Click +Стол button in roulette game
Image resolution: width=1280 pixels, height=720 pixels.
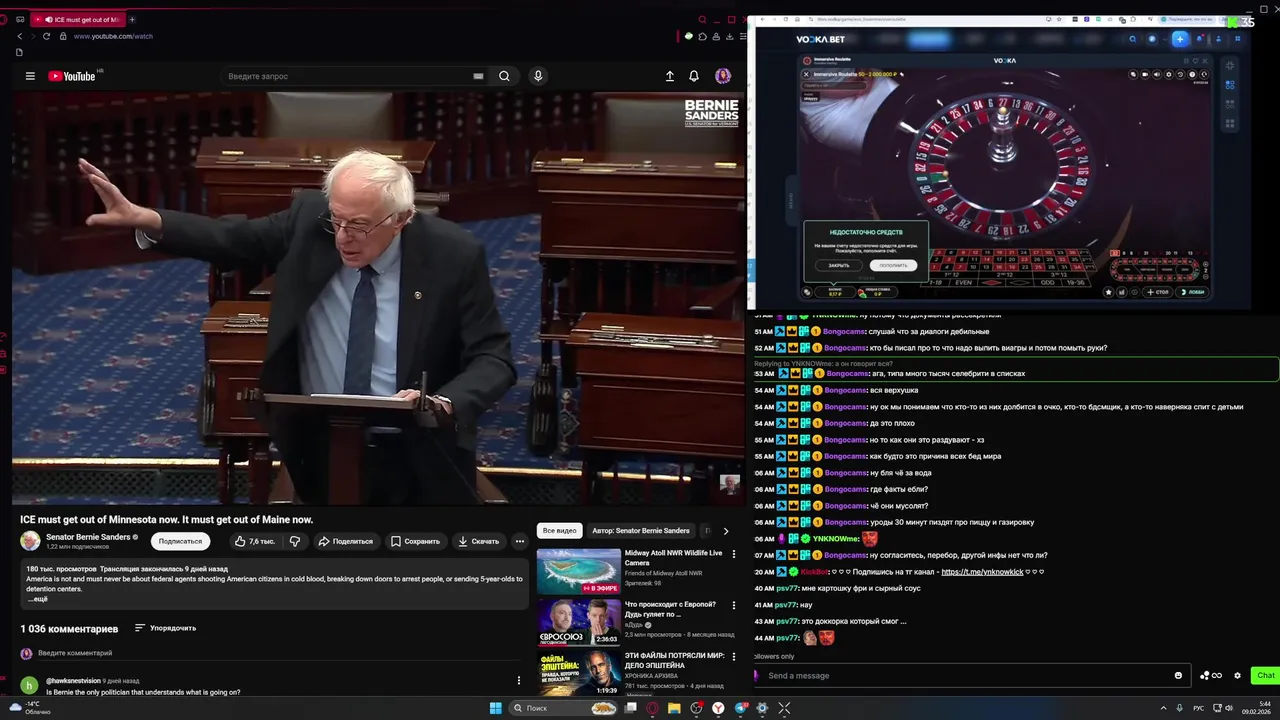[x=1157, y=292]
